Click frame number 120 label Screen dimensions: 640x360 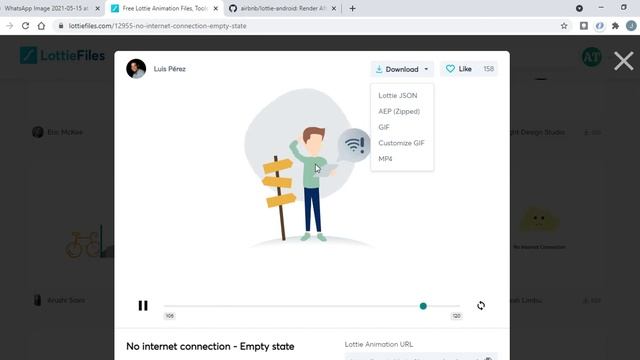456,316
